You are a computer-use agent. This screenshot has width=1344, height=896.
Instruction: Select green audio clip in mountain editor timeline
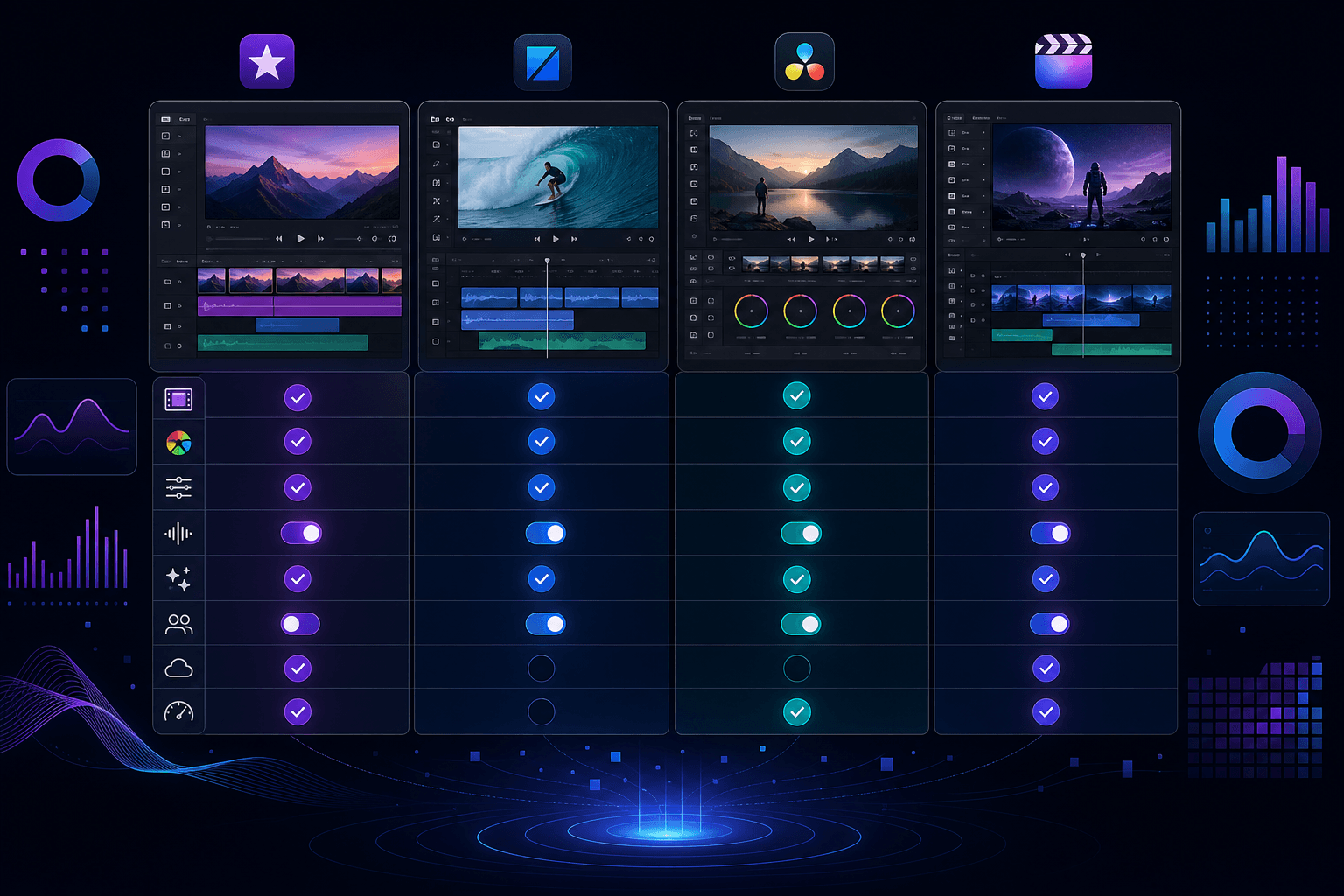(x=283, y=343)
